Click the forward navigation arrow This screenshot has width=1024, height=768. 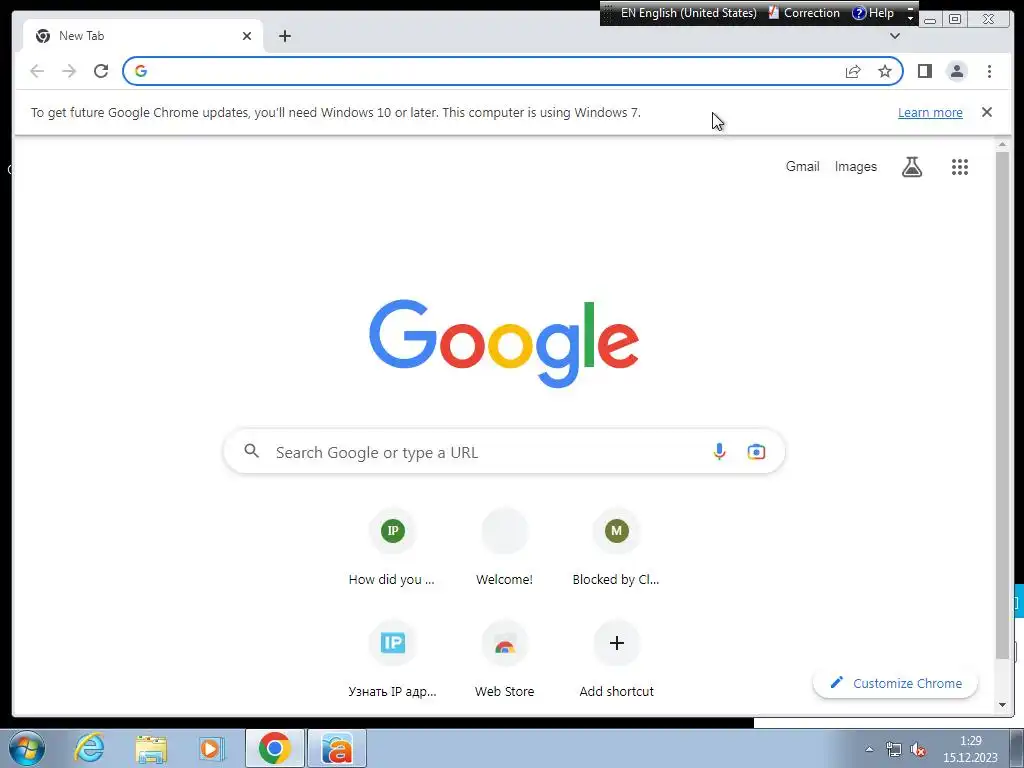click(69, 71)
